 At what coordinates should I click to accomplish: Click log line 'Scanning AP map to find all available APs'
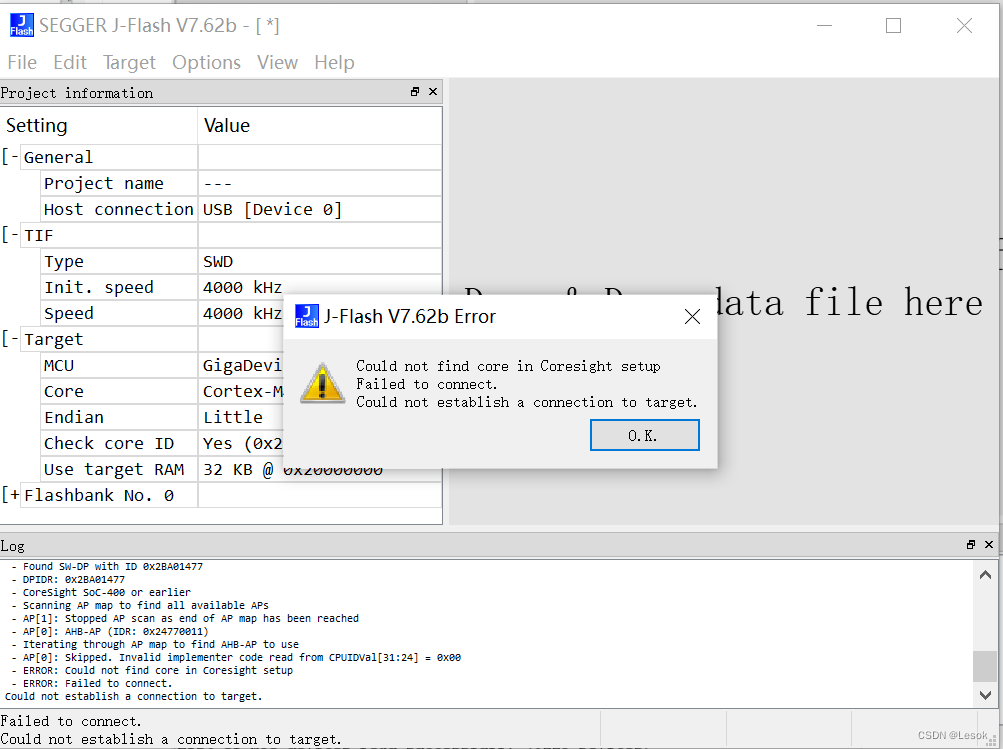tap(146, 605)
